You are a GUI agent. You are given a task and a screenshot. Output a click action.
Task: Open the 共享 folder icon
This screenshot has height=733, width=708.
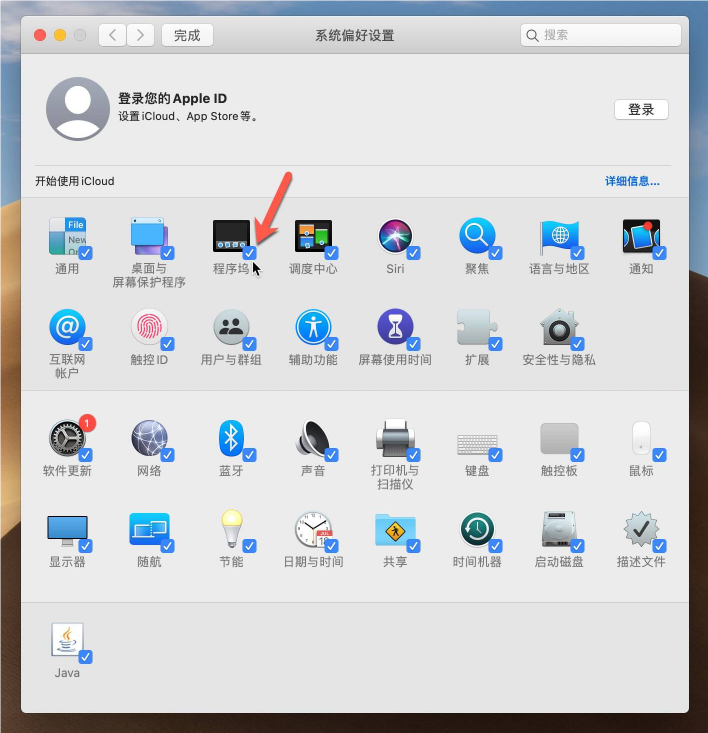[395, 530]
